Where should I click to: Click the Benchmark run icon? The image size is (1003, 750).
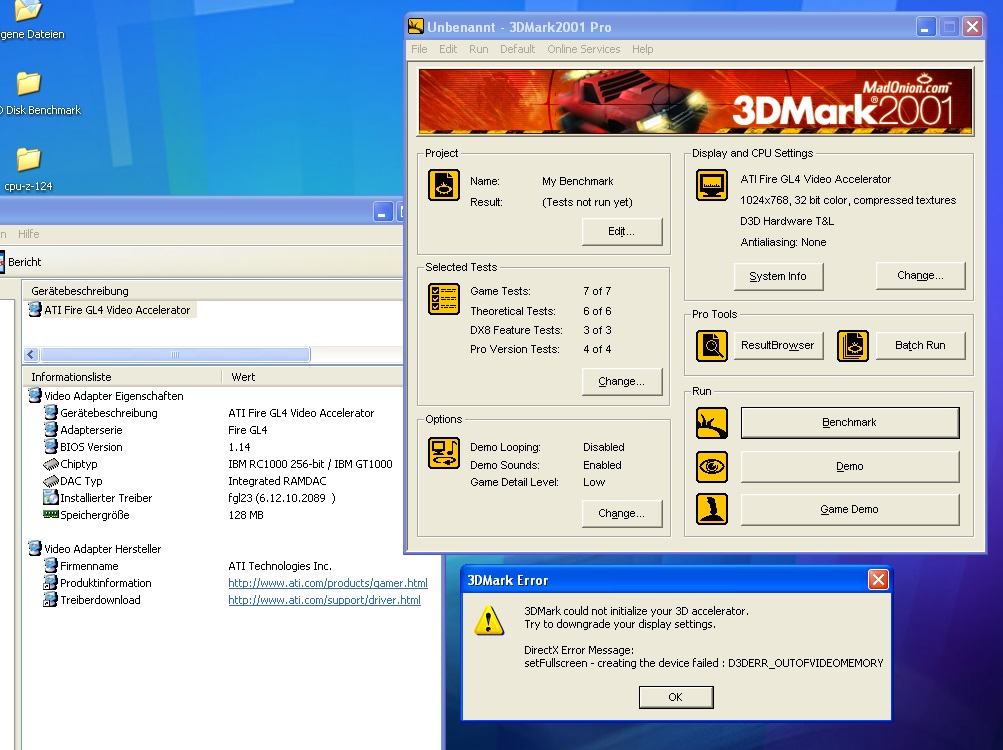[711, 423]
